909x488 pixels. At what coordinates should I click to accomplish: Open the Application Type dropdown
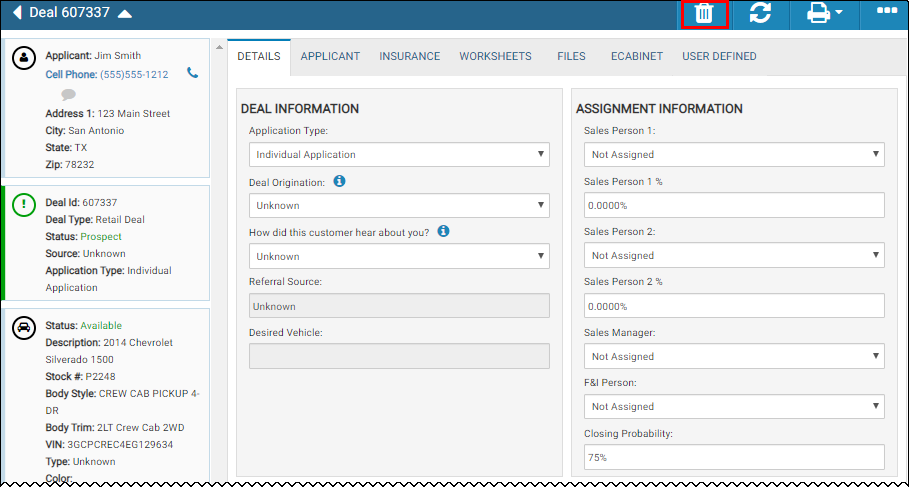tap(399, 155)
